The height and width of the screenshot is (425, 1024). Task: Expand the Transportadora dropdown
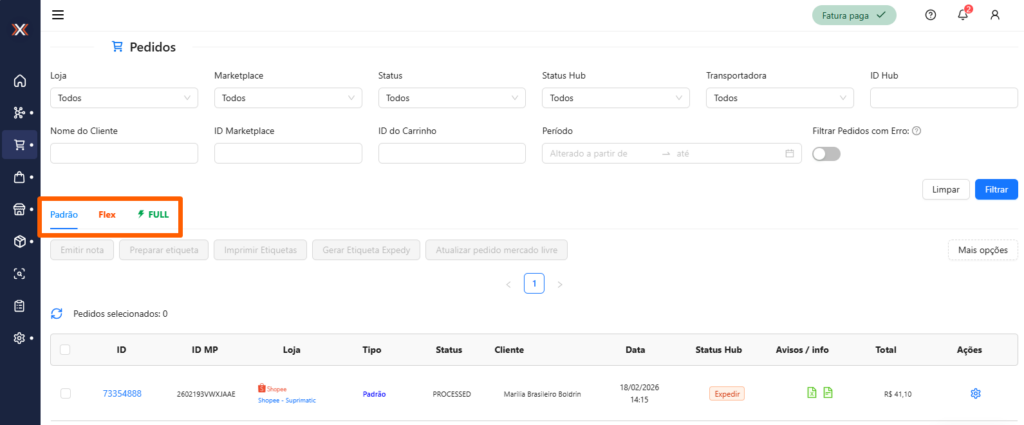[780, 98]
